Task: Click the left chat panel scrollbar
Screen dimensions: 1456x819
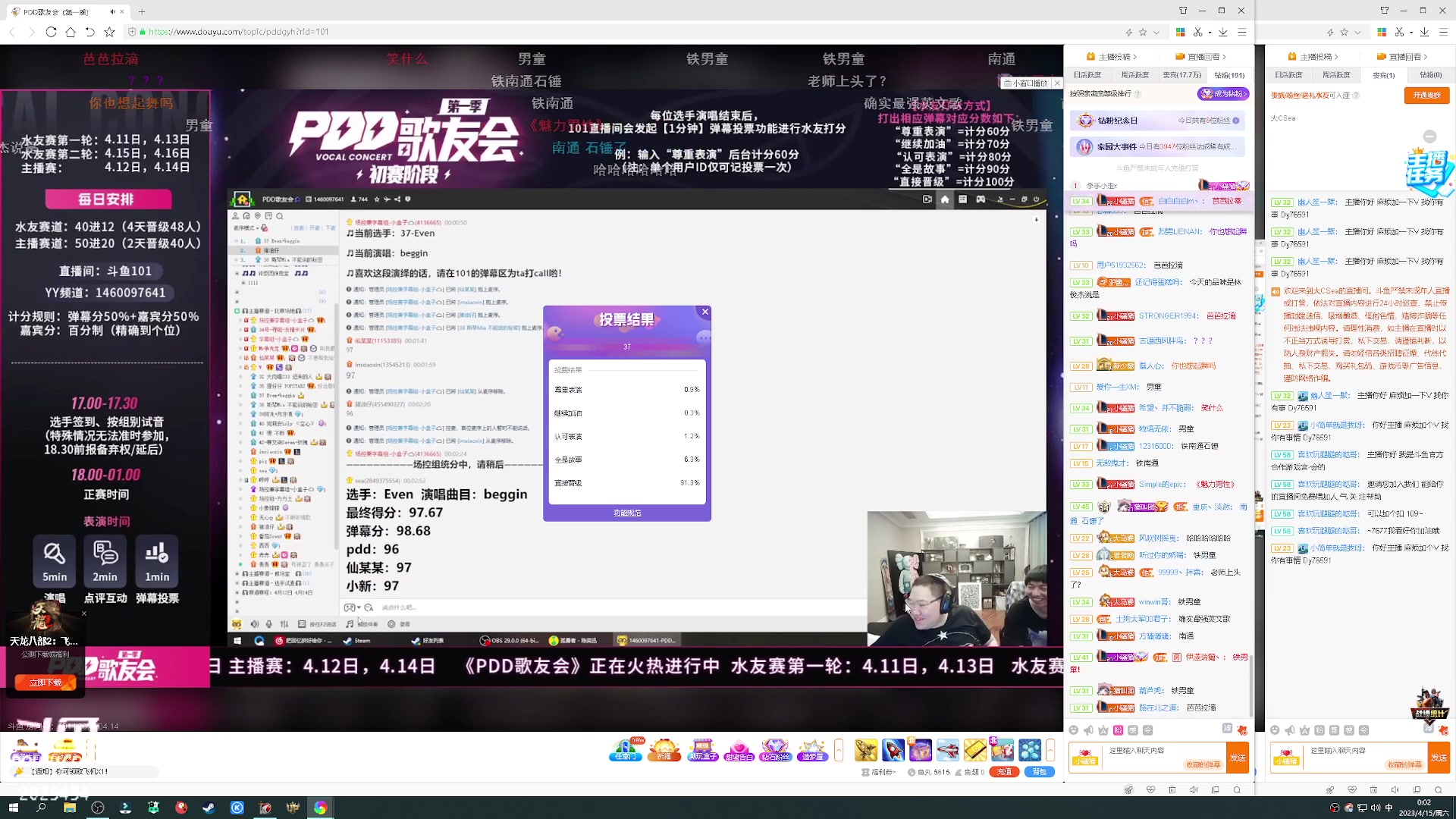Action: pyautogui.click(x=1251, y=685)
